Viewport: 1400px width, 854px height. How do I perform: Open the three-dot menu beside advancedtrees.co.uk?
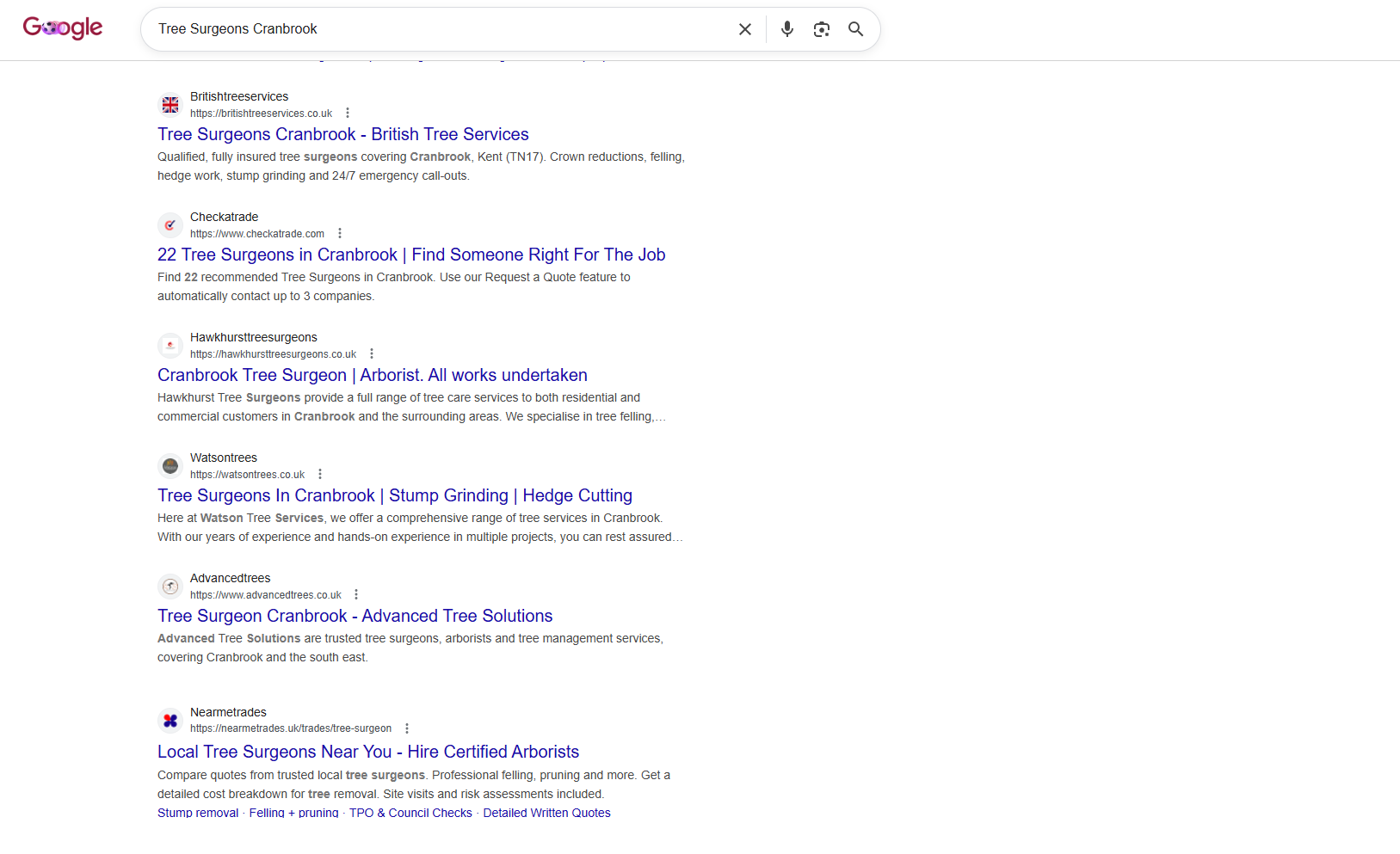[x=356, y=595]
